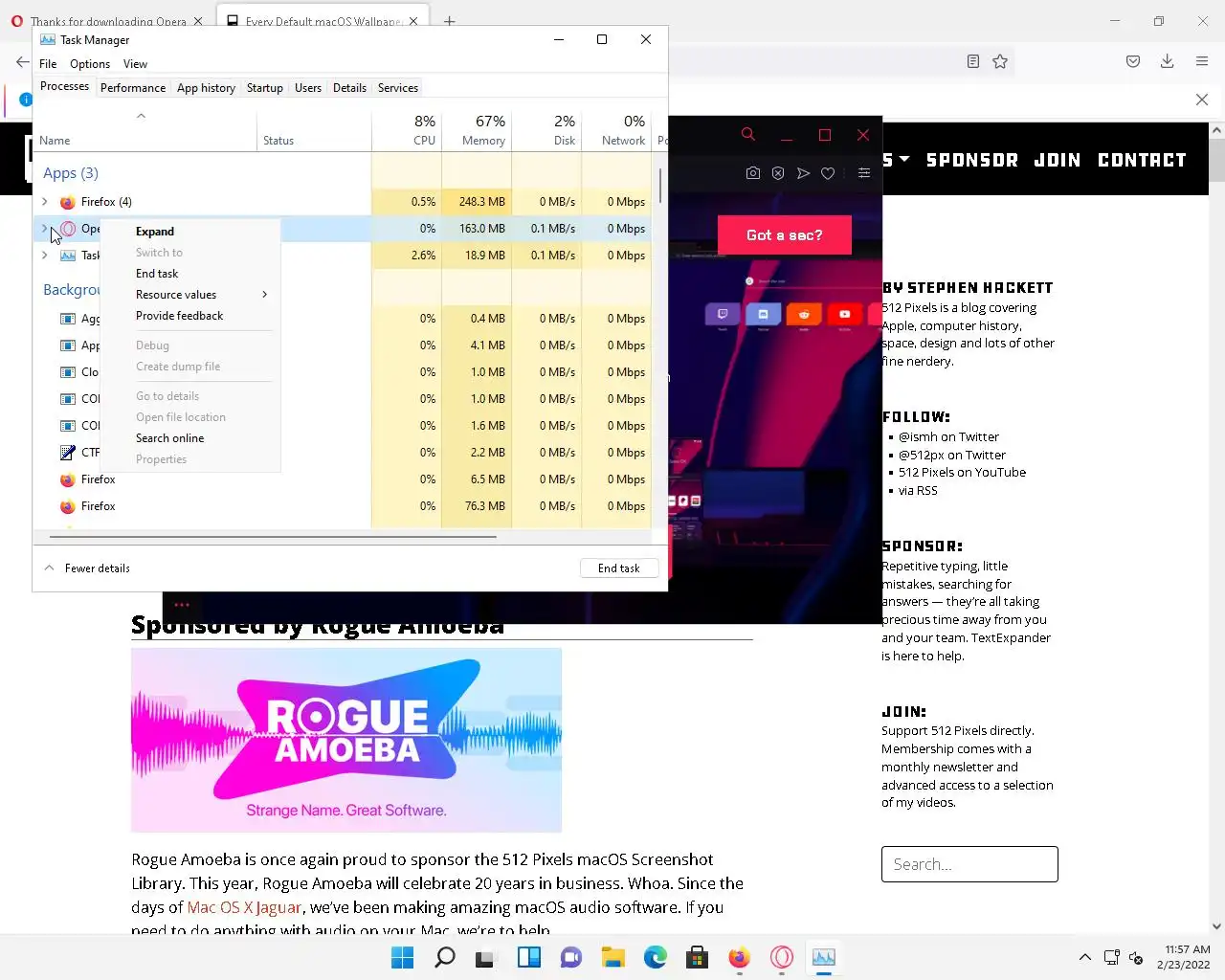Open site nav dropdown arrow before Sponsor
1225x980 pixels.
(904, 159)
